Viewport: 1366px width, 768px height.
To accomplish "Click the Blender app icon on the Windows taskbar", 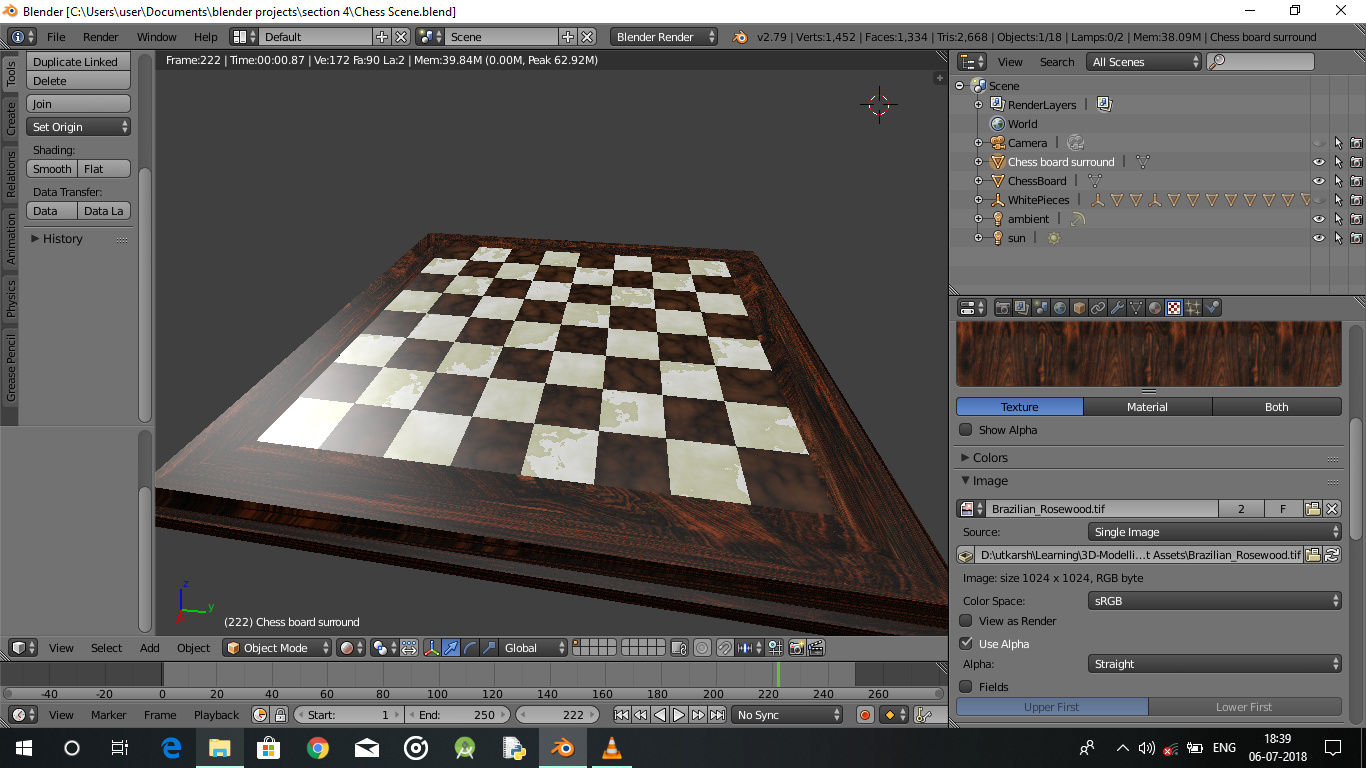I will click(x=562, y=747).
